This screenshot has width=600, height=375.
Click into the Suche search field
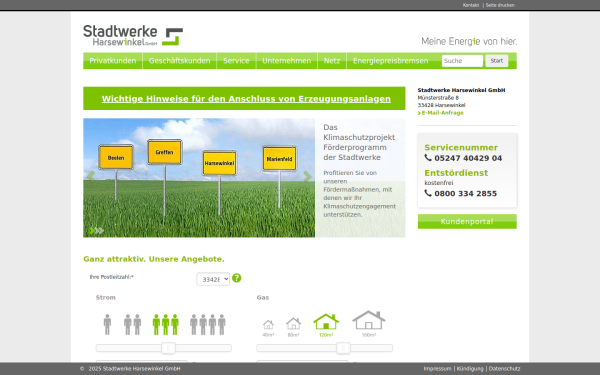coord(462,61)
